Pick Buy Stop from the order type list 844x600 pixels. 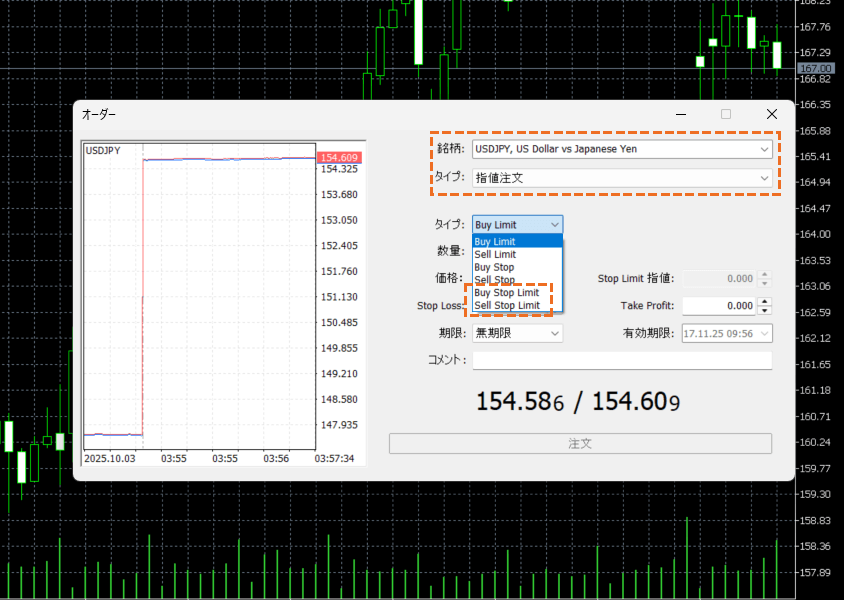pos(517,268)
